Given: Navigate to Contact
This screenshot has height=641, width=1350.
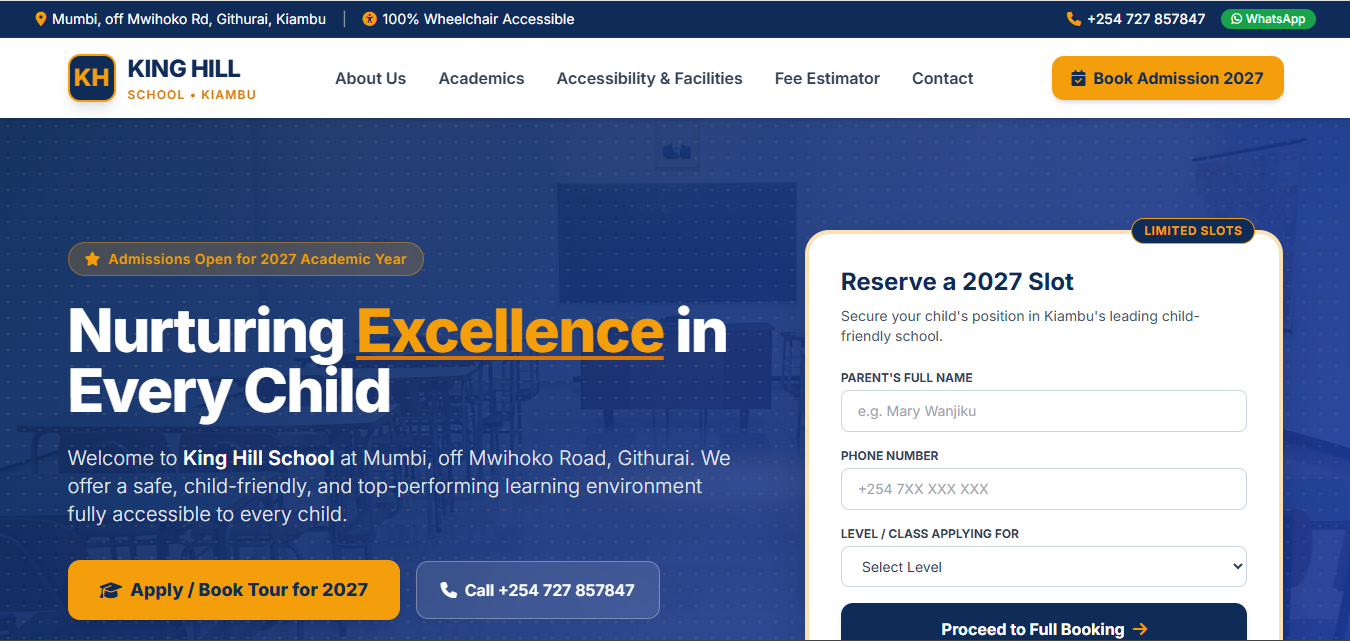Looking at the screenshot, I should point(942,78).
